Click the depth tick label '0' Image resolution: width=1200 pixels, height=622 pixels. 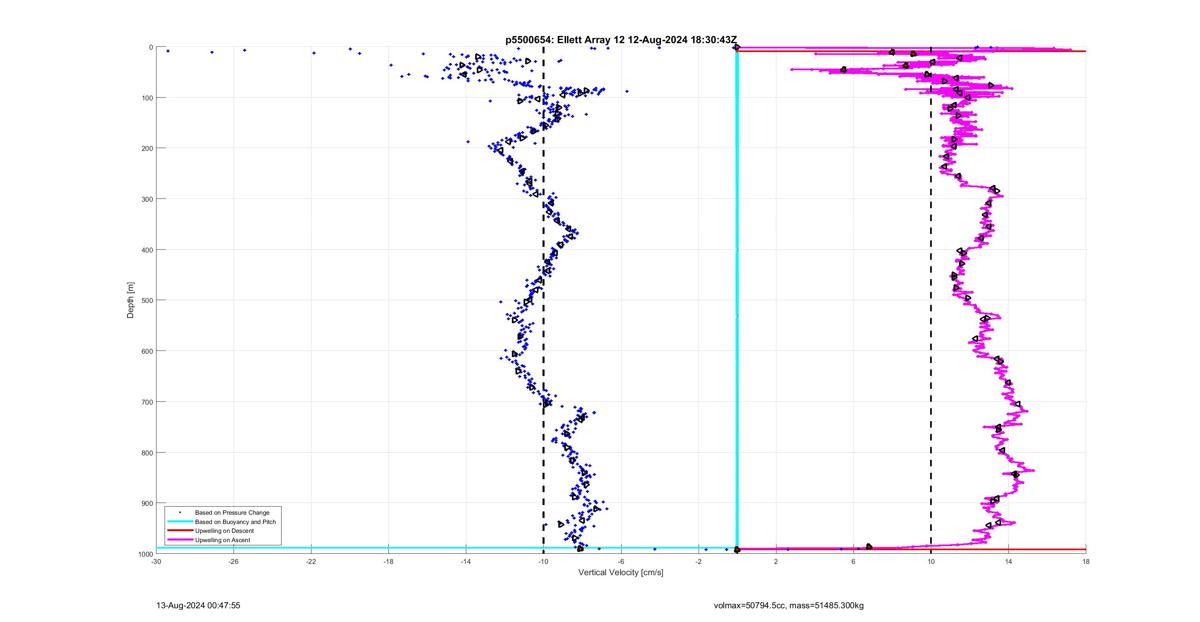[150, 47]
